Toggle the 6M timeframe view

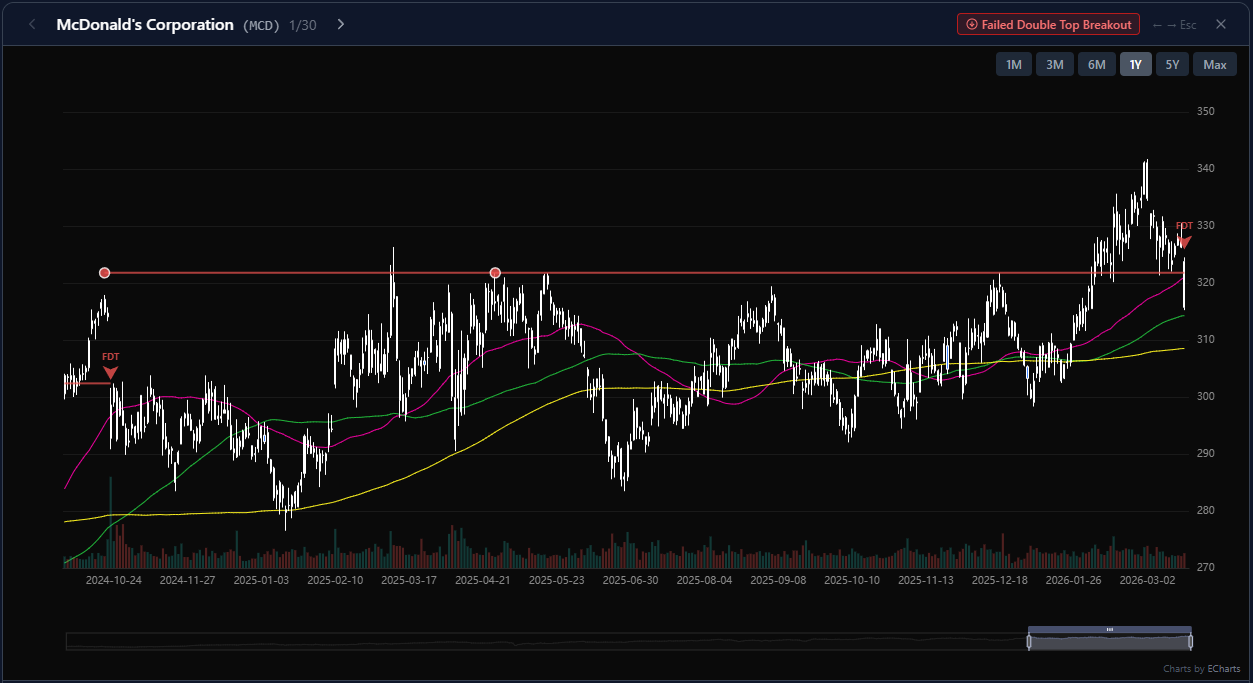pyautogui.click(x=1096, y=64)
